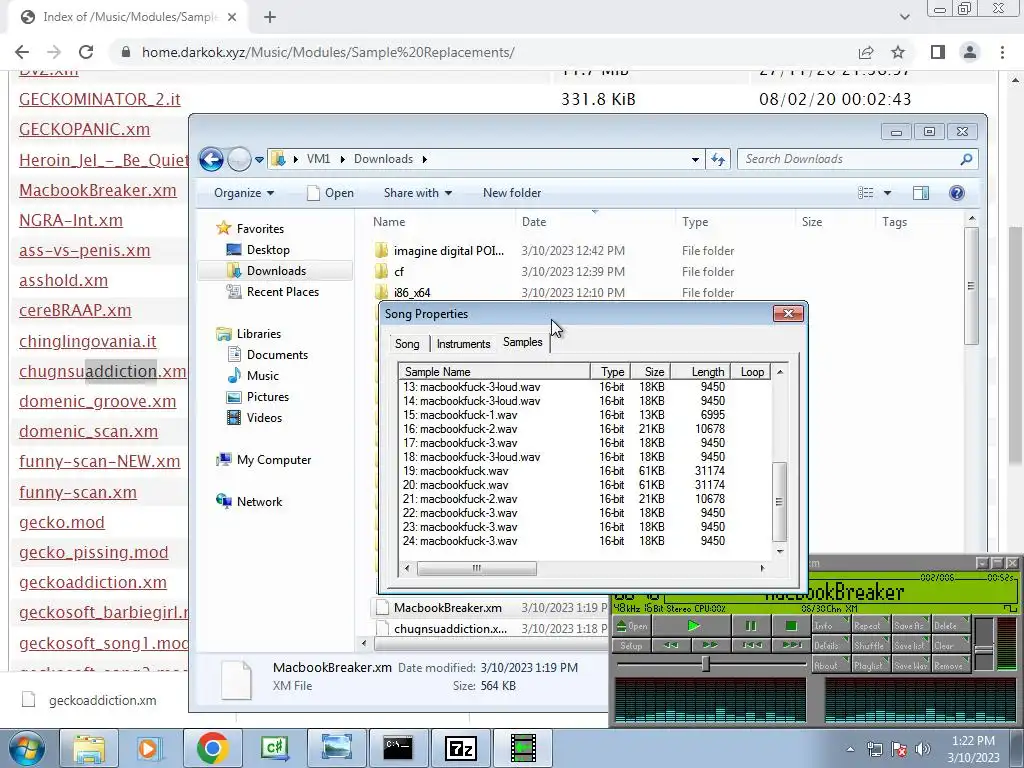The width and height of the screenshot is (1024, 768).
Task: Open the Explorer recent locations dropdown
Action: [259, 159]
